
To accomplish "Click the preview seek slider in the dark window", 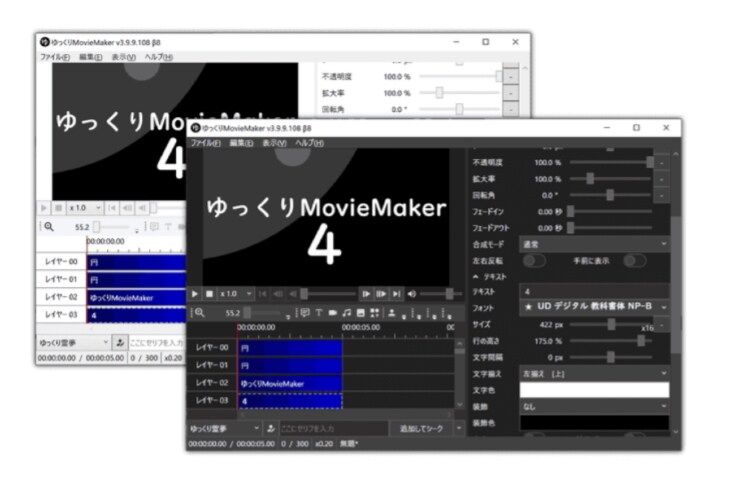I will point(329,294).
